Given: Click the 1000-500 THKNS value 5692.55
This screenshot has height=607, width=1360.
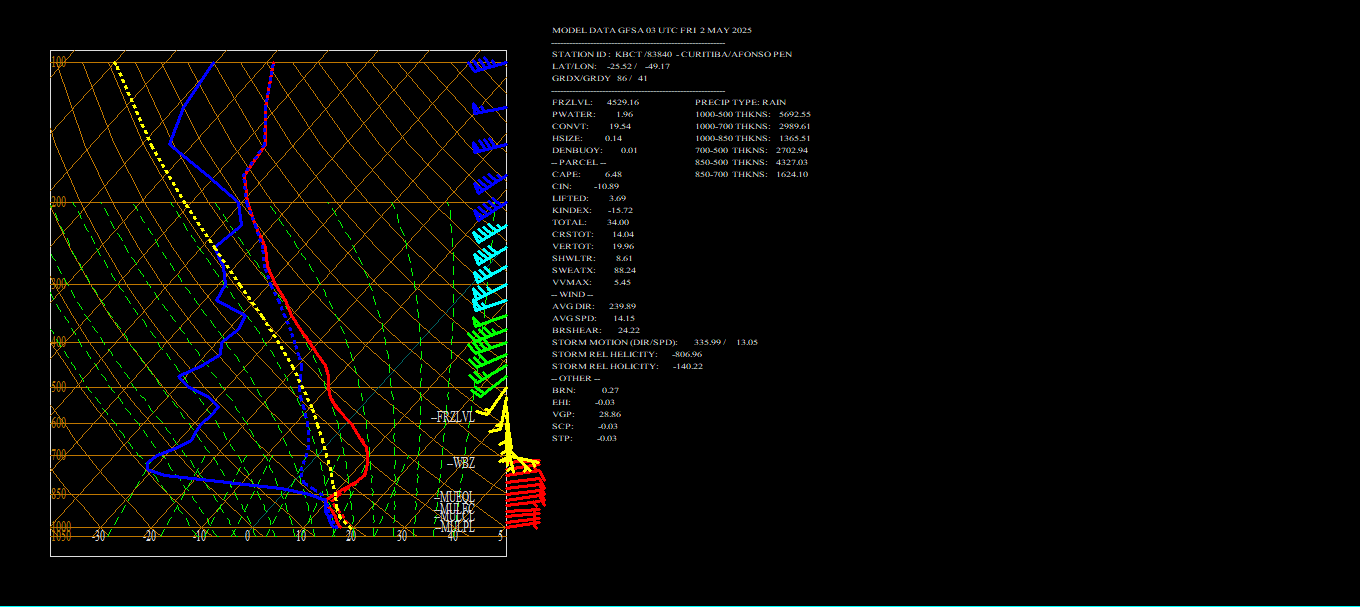Looking at the screenshot, I should pos(794,114).
